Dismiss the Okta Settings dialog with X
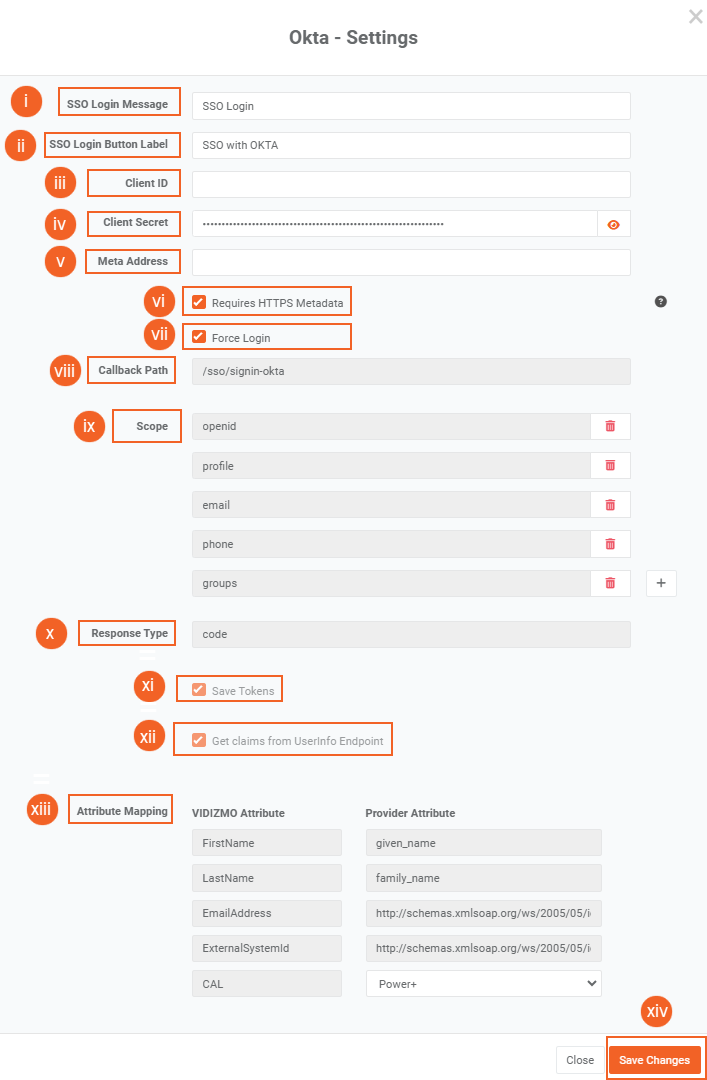This screenshot has width=707, height=1080. tap(695, 16)
